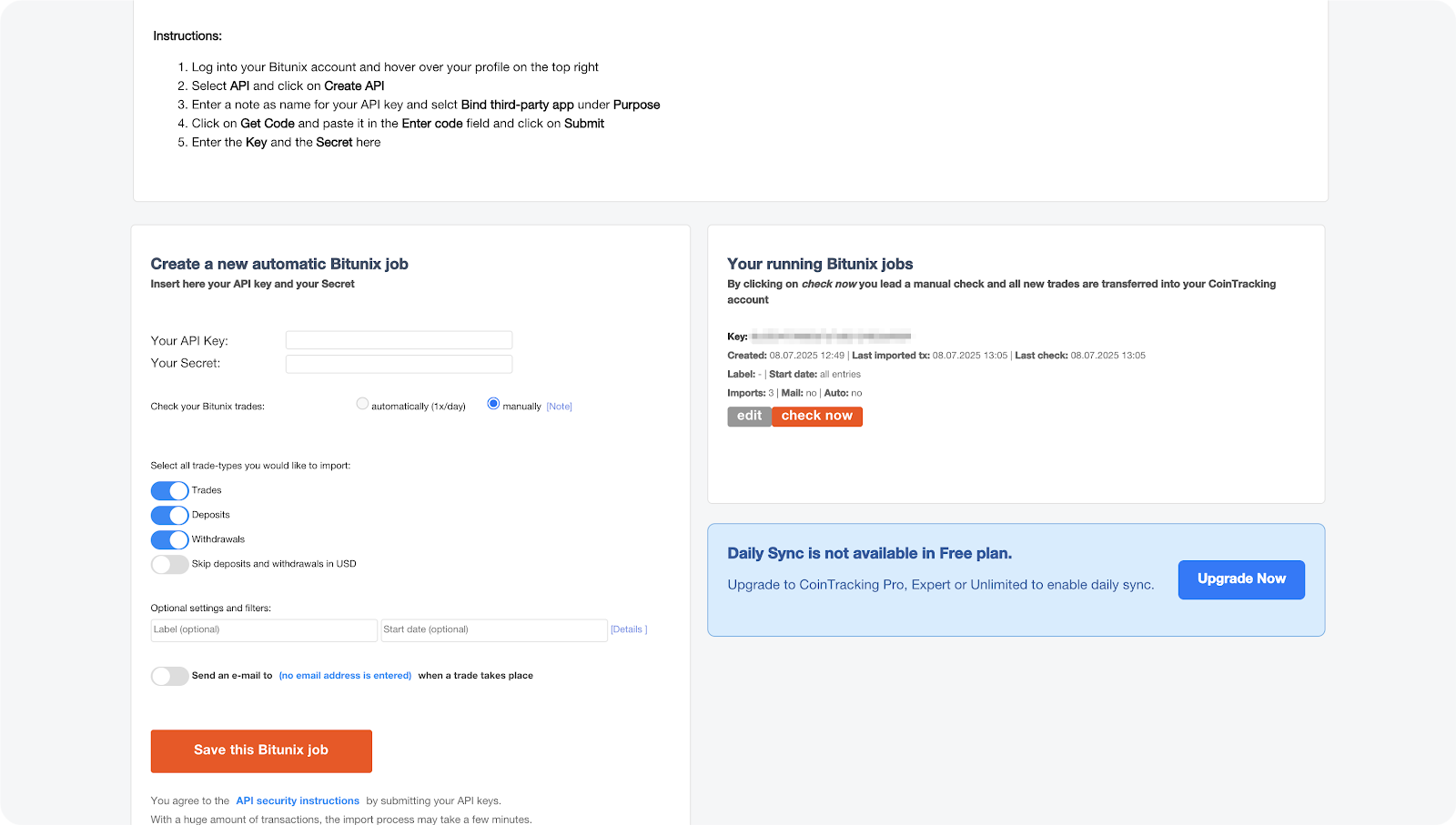Screen dimensions: 1456x825
Task: Click check now for the running Bitunix job
Action: coord(816,416)
